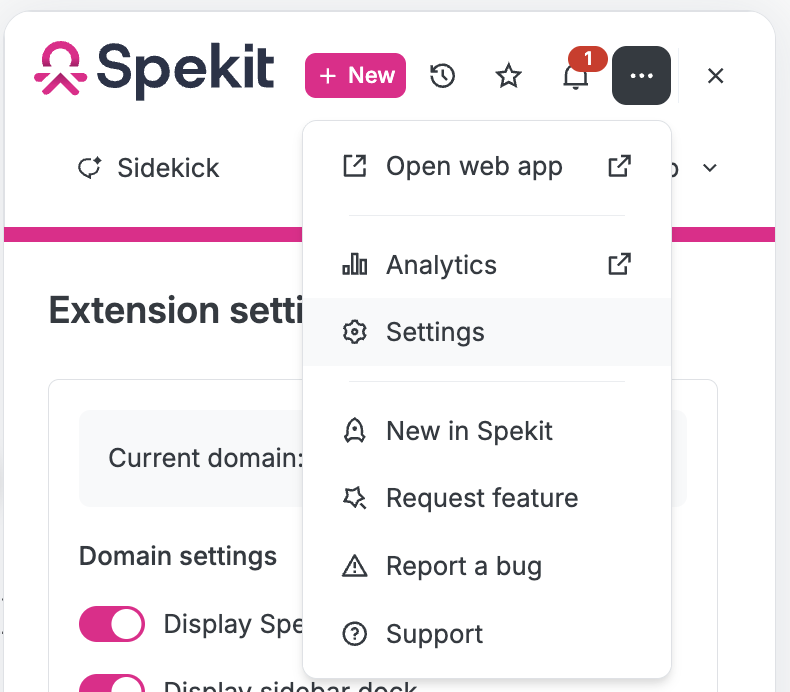Viewport: 790px width, 692px height.
Task: Click external link icon beside Analytics
Action: 619,264
